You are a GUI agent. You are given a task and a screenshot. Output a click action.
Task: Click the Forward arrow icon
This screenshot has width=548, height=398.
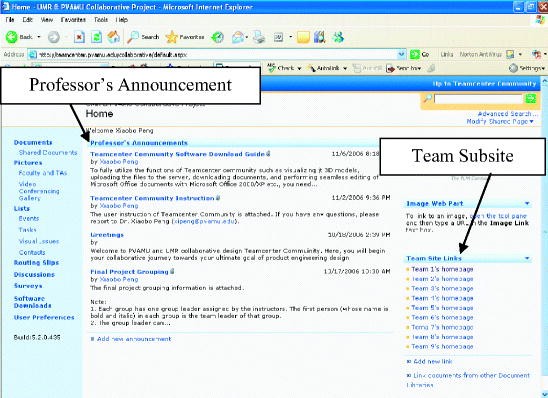[53, 37]
